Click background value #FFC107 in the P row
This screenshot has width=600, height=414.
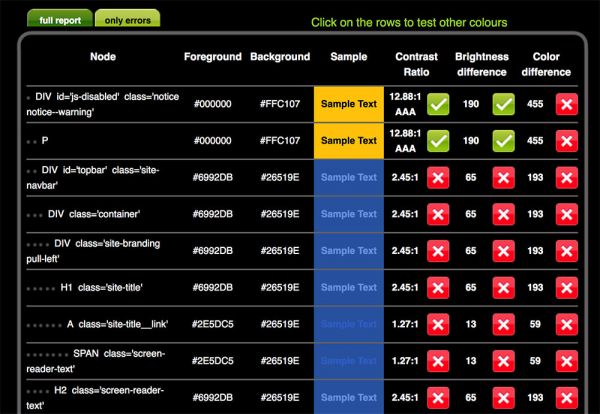(x=280, y=141)
